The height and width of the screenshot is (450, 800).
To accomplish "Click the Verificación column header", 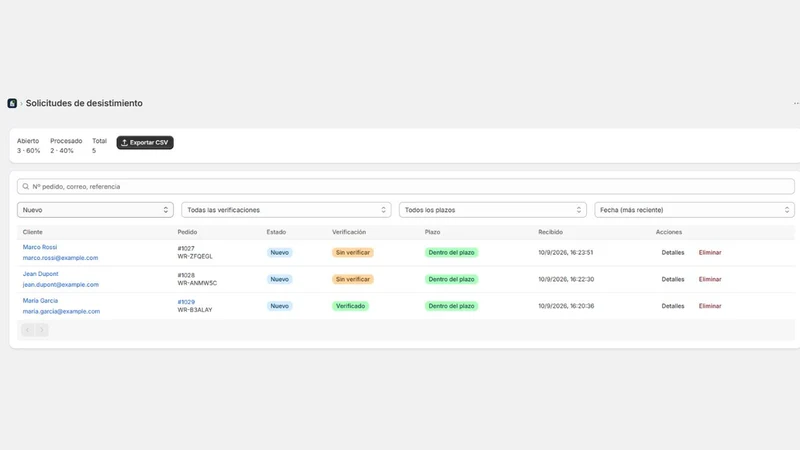I will pyautogui.click(x=349, y=232).
